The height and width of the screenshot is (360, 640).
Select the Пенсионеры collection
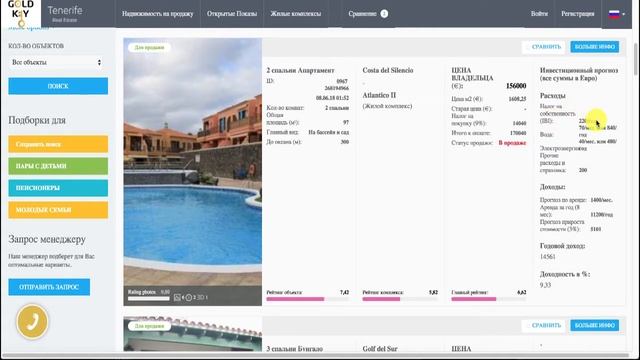tap(58, 188)
